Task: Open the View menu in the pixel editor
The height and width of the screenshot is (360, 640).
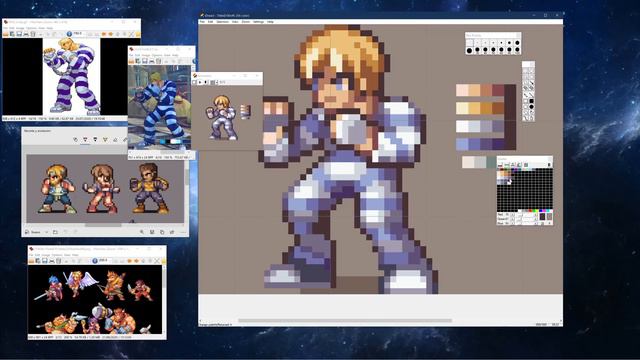Action: coord(235,22)
